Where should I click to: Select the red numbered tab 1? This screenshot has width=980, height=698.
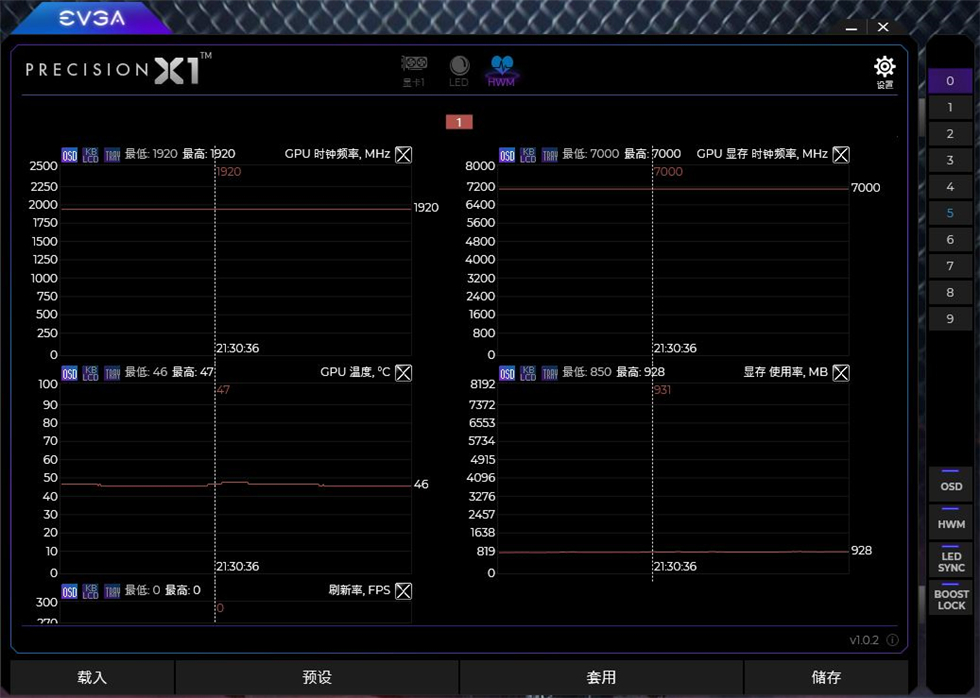coord(459,121)
